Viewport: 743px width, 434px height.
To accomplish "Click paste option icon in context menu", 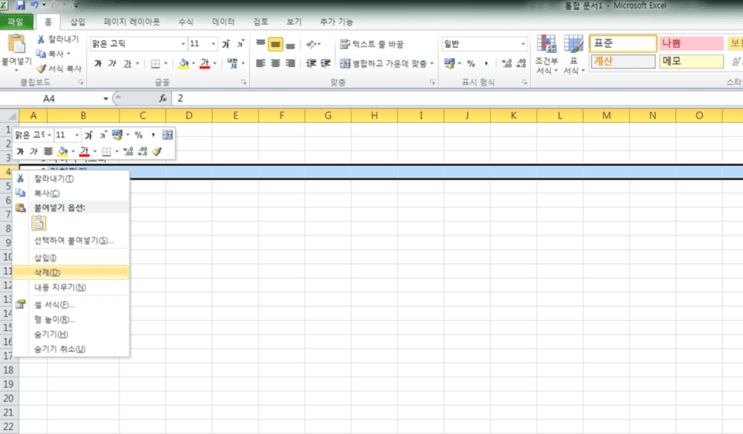I will (x=39, y=223).
